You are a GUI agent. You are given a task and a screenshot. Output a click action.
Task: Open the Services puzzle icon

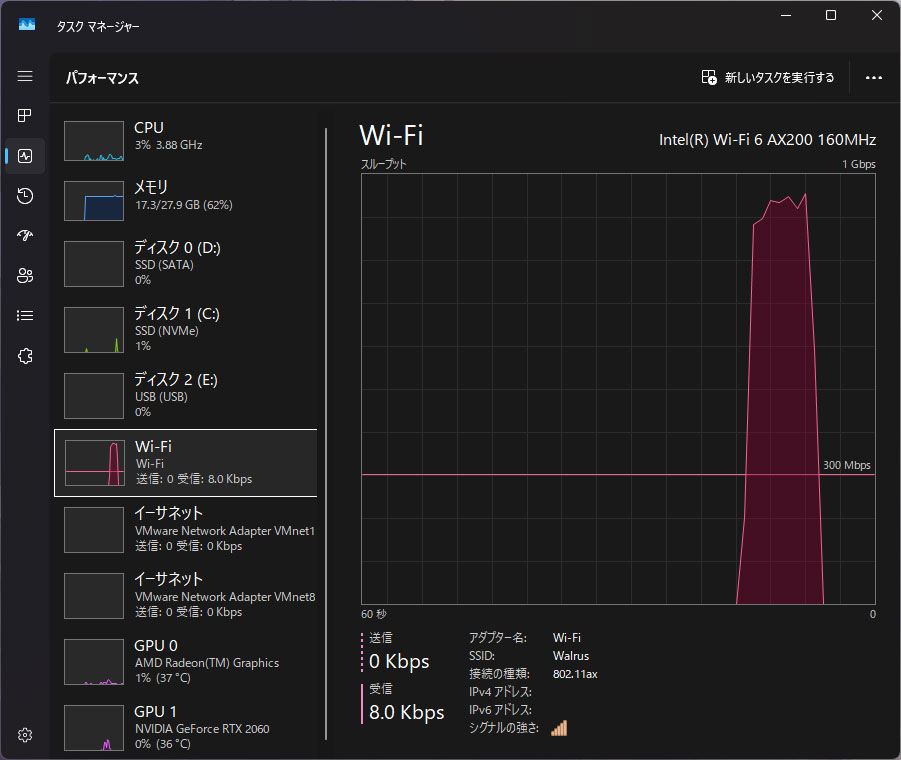tap(25, 356)
